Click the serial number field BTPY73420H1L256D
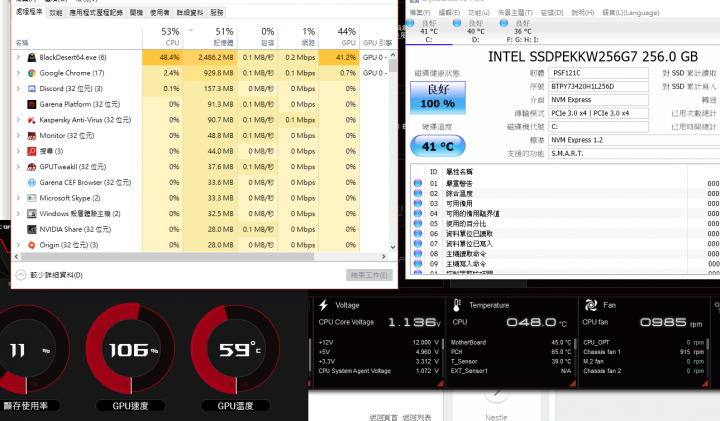Screen dimensions: 720x421 pyautogui.click(x=598, y=86)
